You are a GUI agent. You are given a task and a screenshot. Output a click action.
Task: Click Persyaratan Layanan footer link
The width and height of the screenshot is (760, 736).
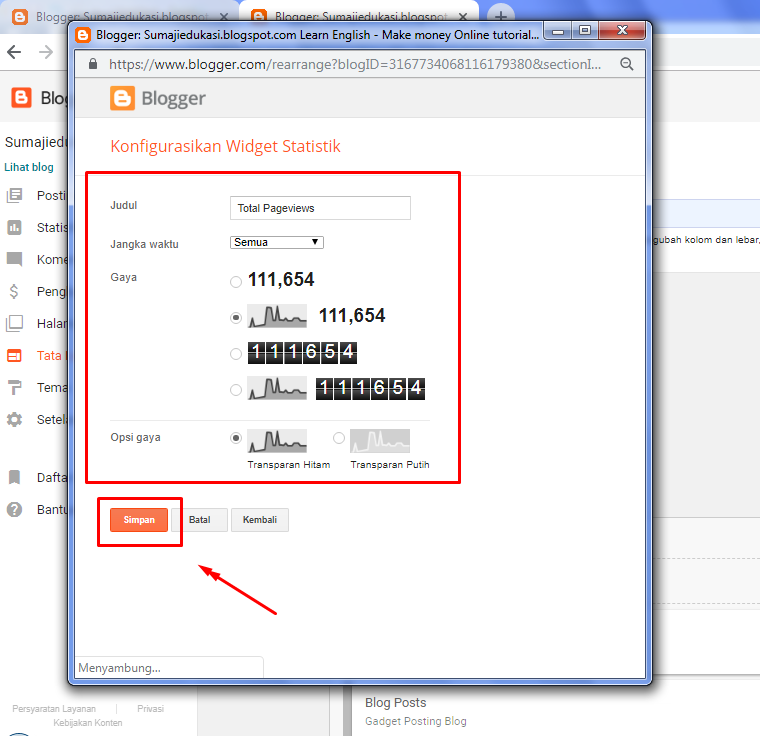[x=54, y=709]
